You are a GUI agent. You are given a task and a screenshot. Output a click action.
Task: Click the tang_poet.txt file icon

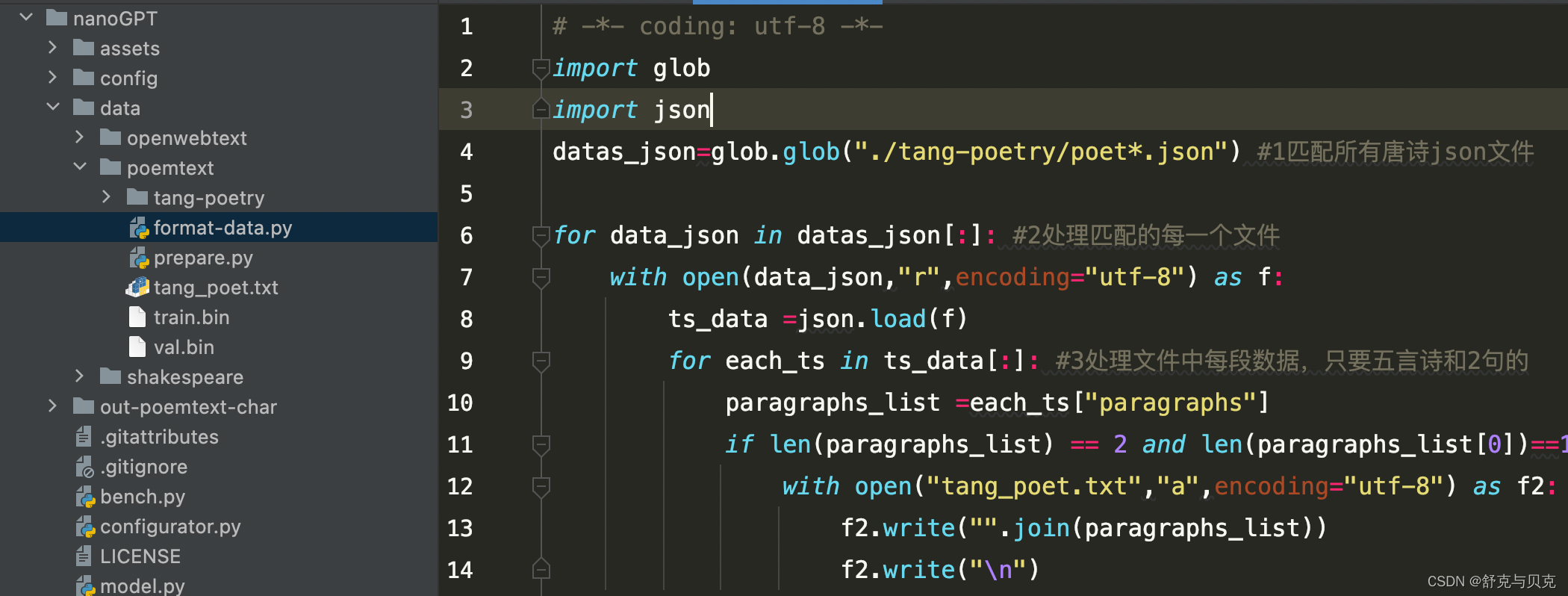pos(138,287)
